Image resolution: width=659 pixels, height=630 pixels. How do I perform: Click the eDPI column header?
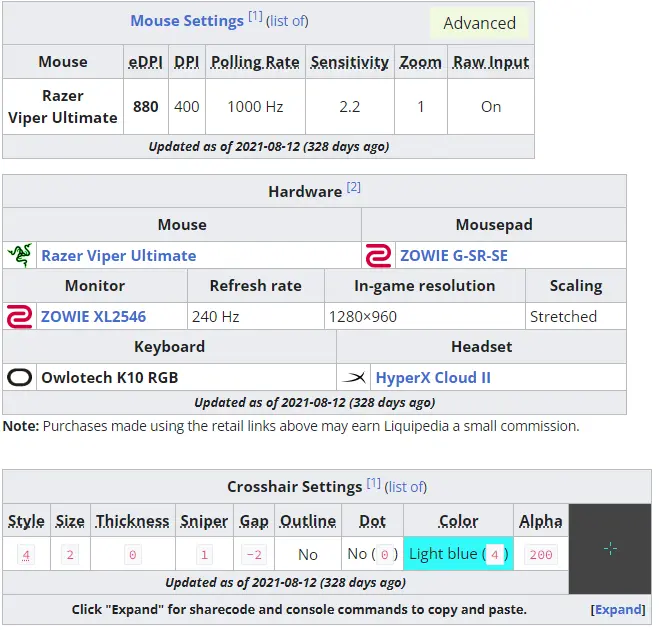coord(145,62)
